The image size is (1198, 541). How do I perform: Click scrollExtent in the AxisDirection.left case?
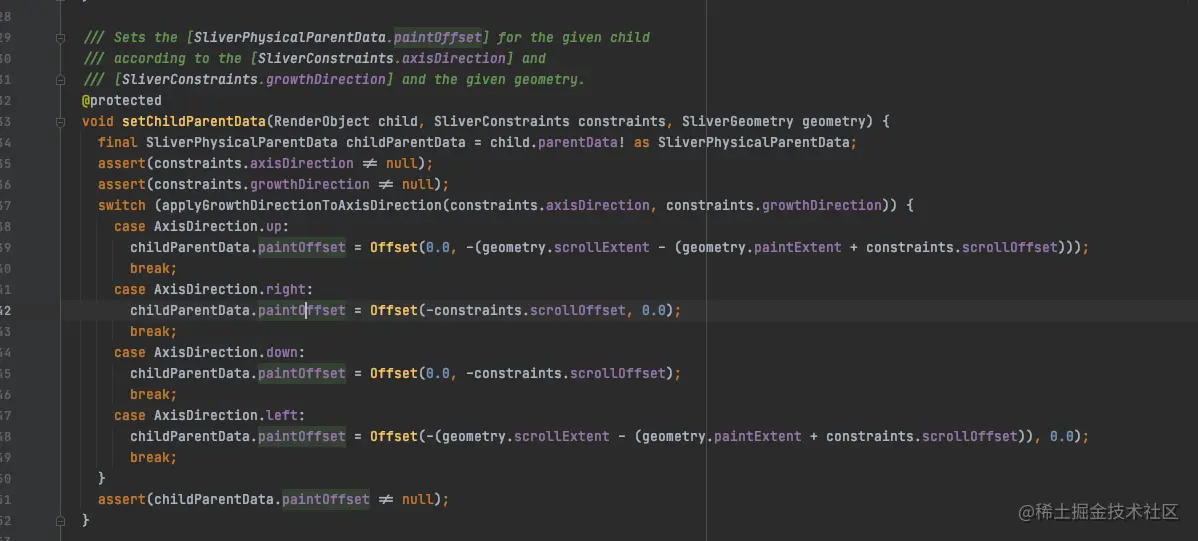point(562,436)
